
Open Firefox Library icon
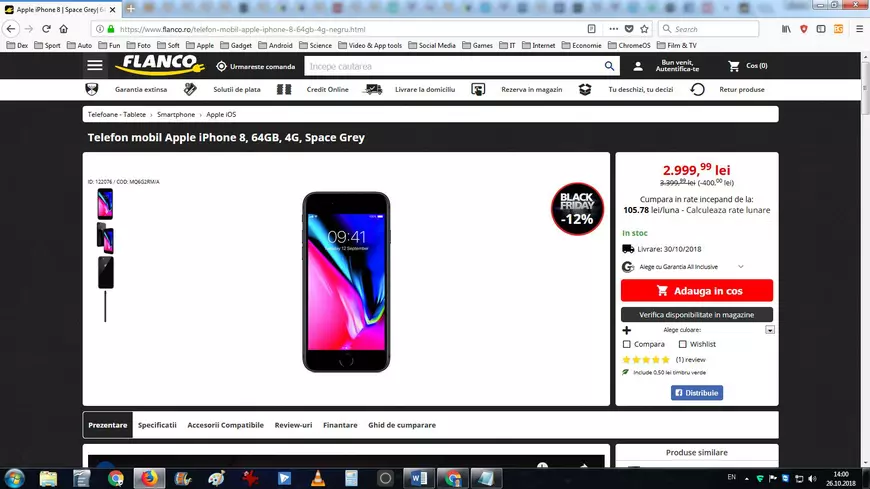tap(786, 29)
